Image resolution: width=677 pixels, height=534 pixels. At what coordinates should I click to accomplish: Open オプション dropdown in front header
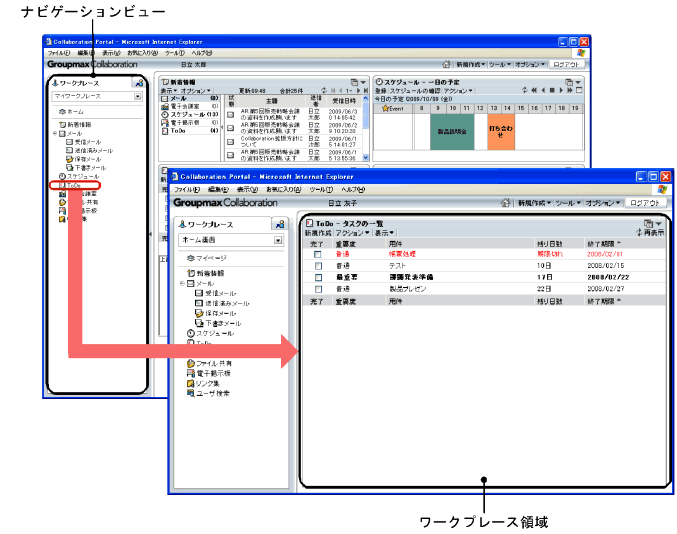pyautogui.click(x=603, y=202)
